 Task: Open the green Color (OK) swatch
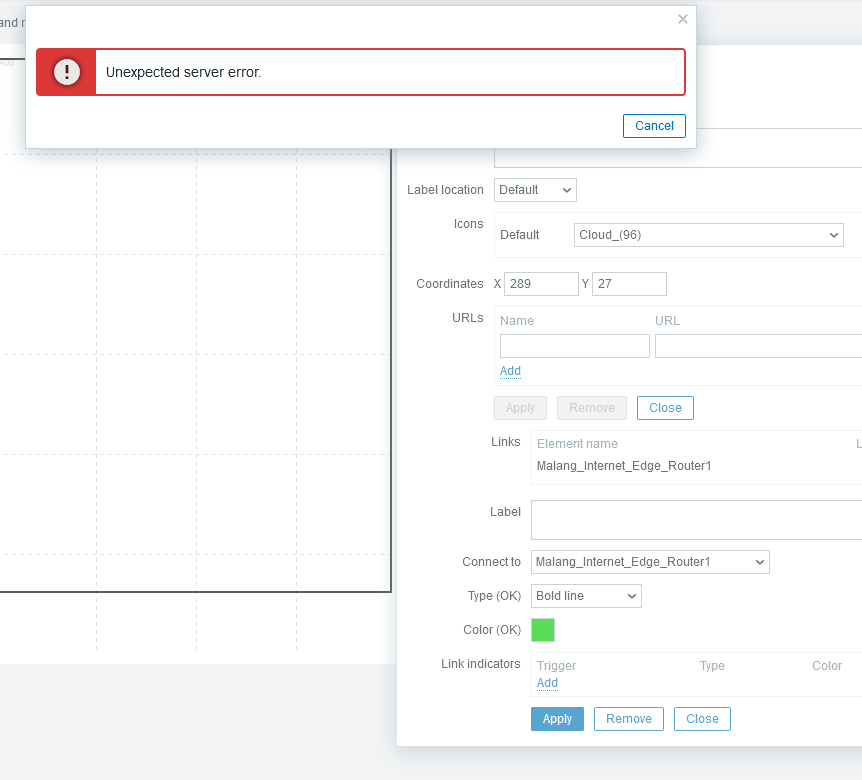pyautogui.click(x=543, y=630)
